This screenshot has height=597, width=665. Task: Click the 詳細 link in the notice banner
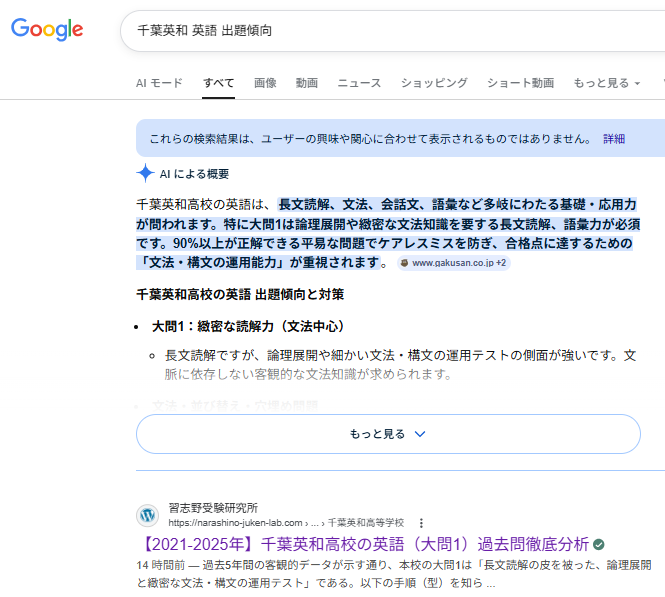coord(613,139)
